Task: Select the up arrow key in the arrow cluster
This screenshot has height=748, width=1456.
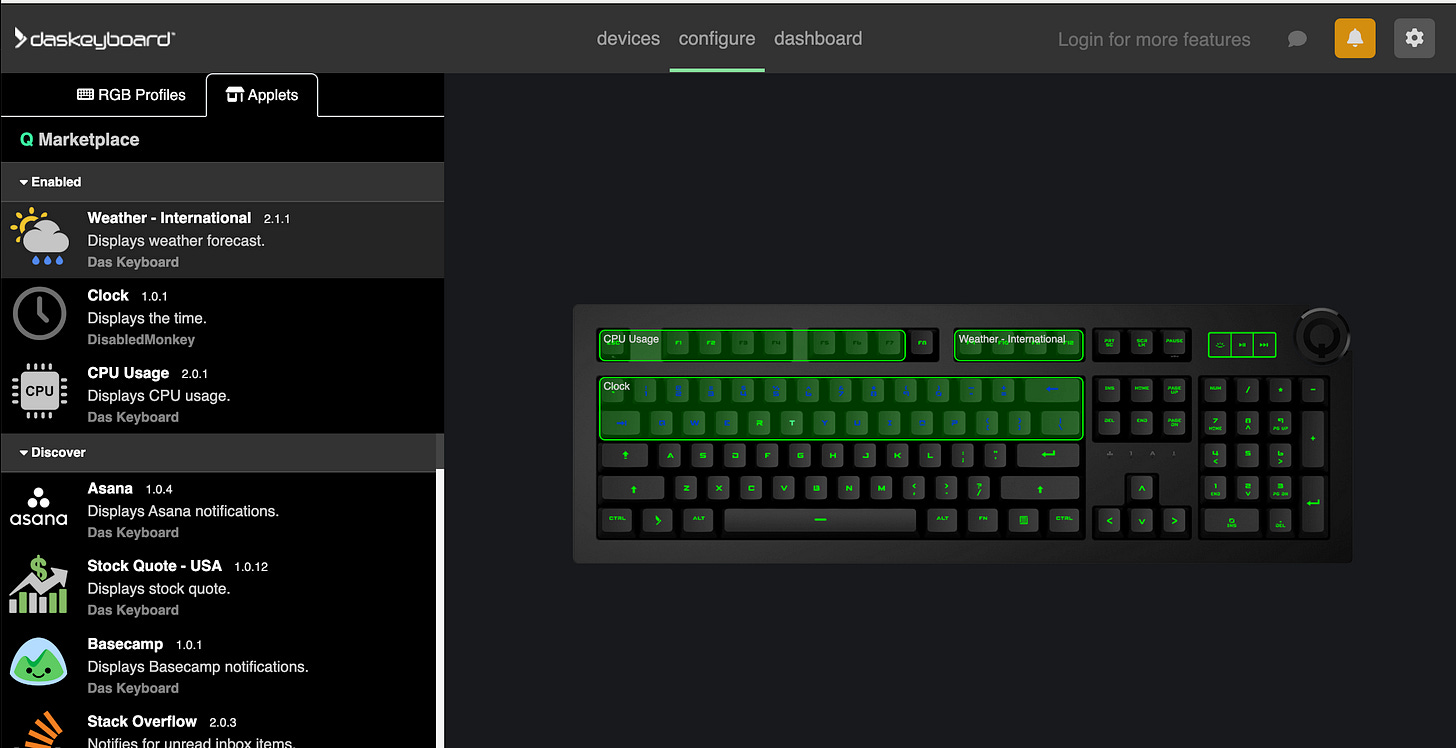Action: click(x=1141, y=487)
